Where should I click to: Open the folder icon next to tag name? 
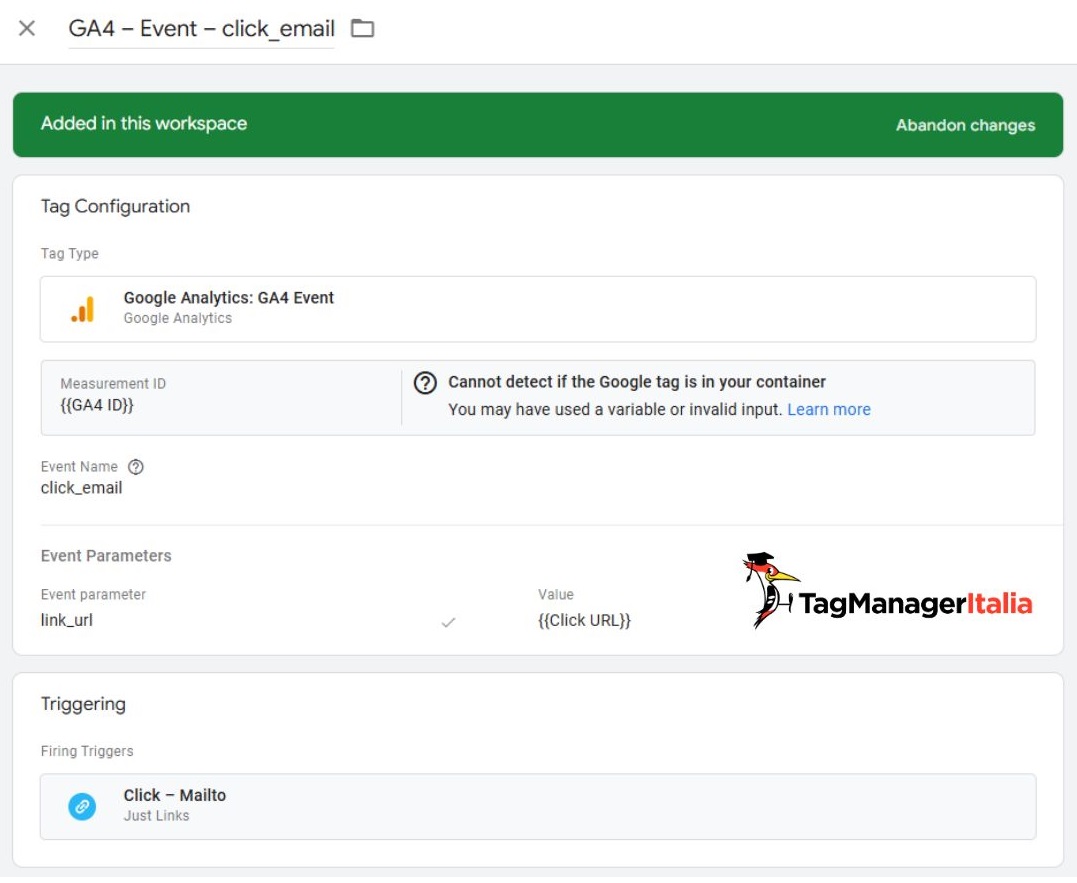coord(363,29)
